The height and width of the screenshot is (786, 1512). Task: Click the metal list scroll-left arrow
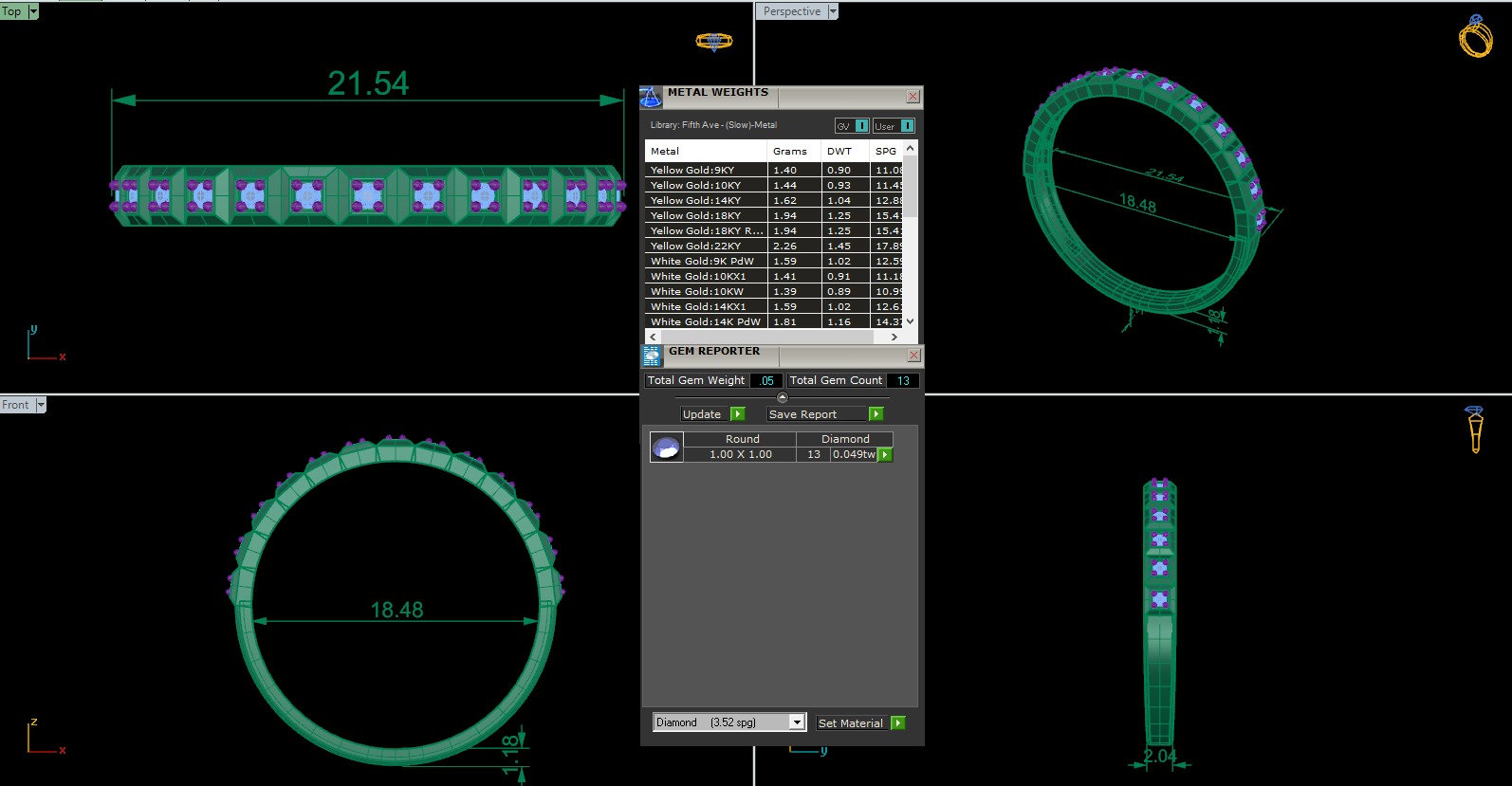653,337
